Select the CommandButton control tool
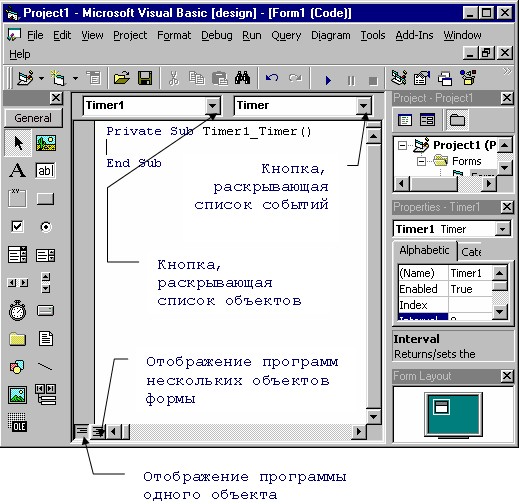Viewport: 519px width, 504px height. (45, 199)
